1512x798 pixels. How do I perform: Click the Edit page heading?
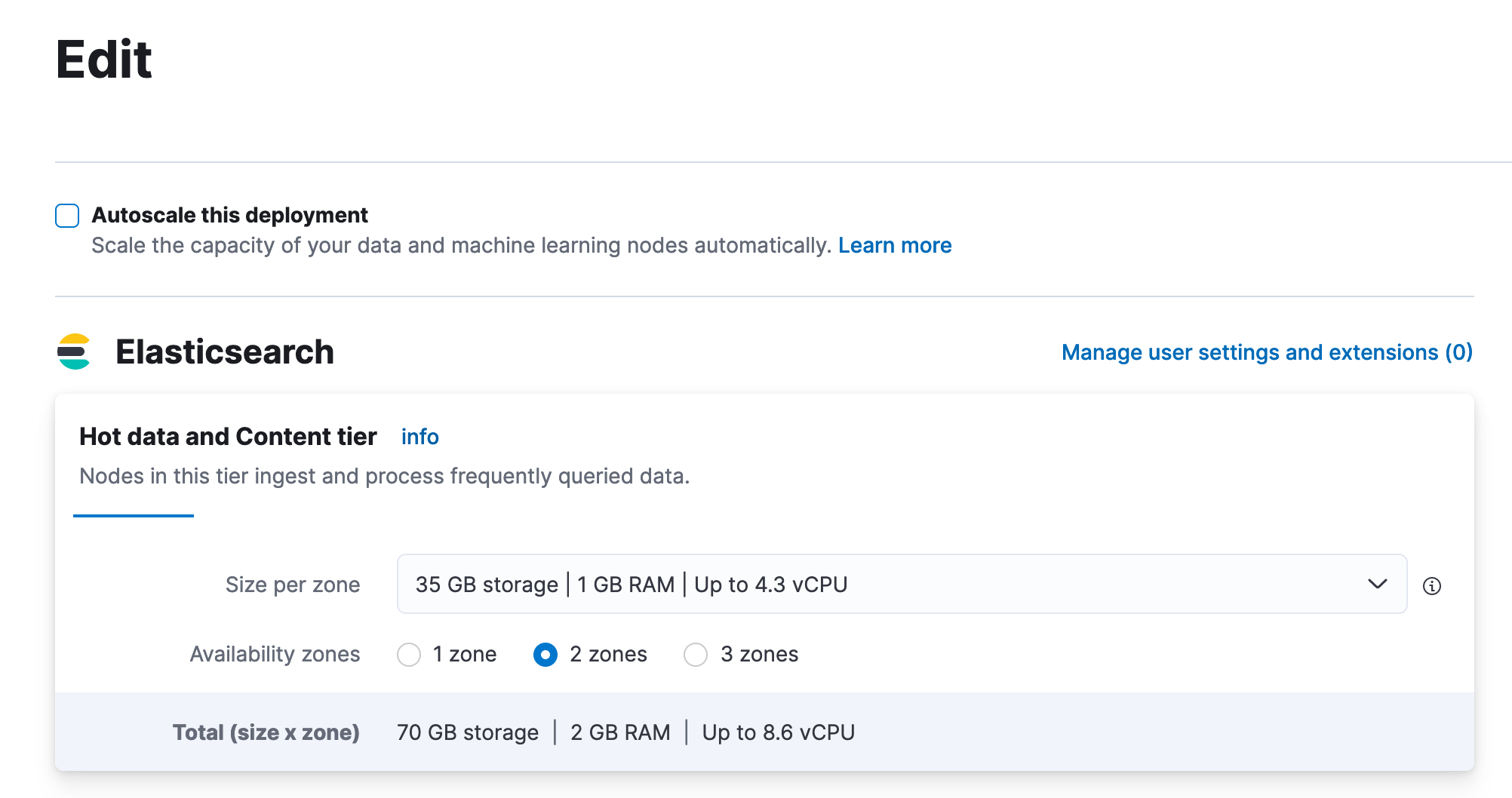pyautogui.click(x=104, y=60)
